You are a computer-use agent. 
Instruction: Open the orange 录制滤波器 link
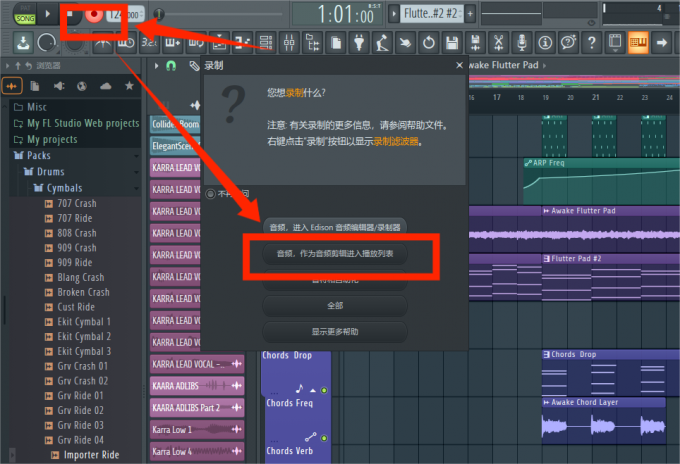tap(396, 141)
